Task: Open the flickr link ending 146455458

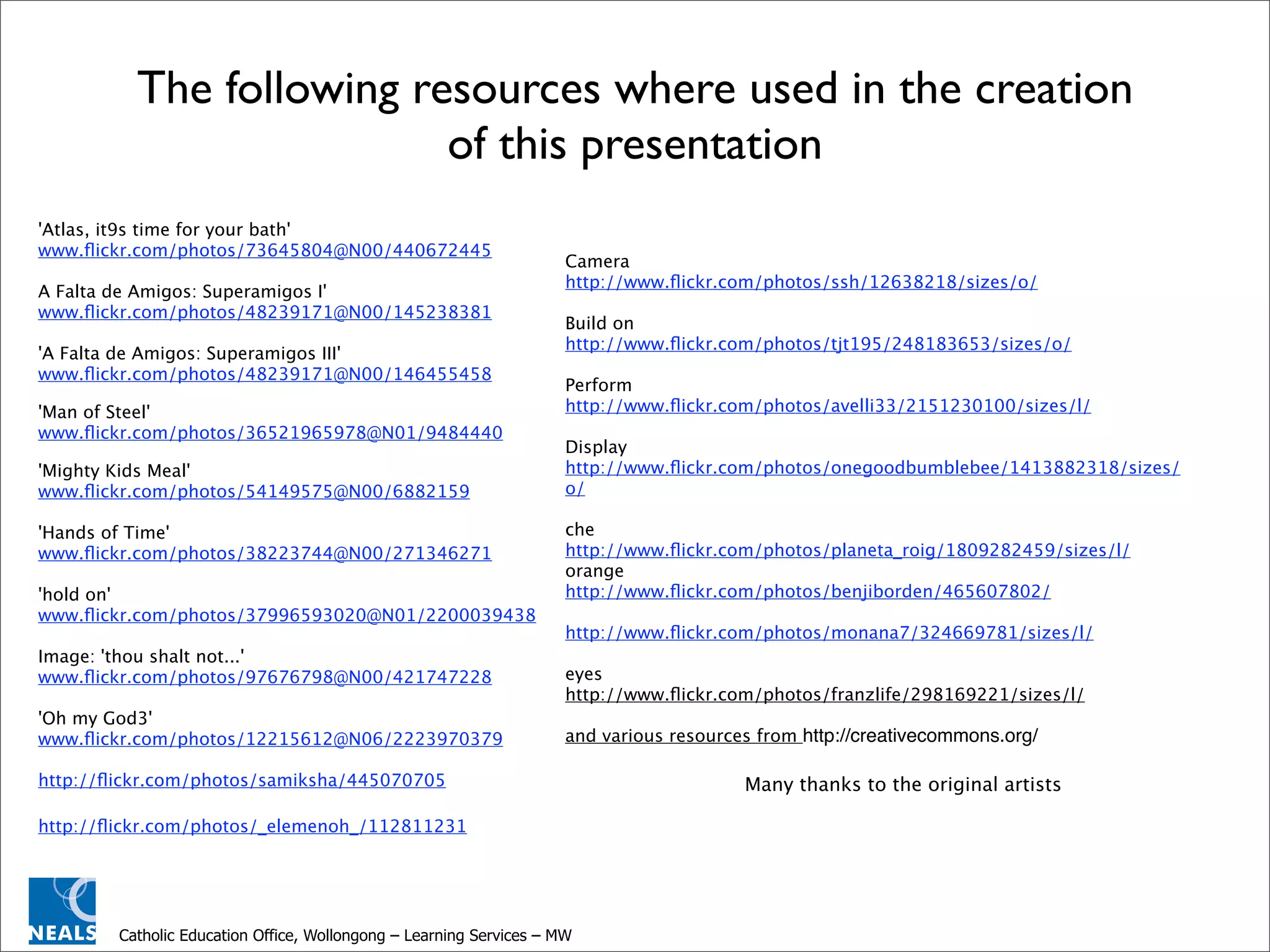Action: point(265,374)
